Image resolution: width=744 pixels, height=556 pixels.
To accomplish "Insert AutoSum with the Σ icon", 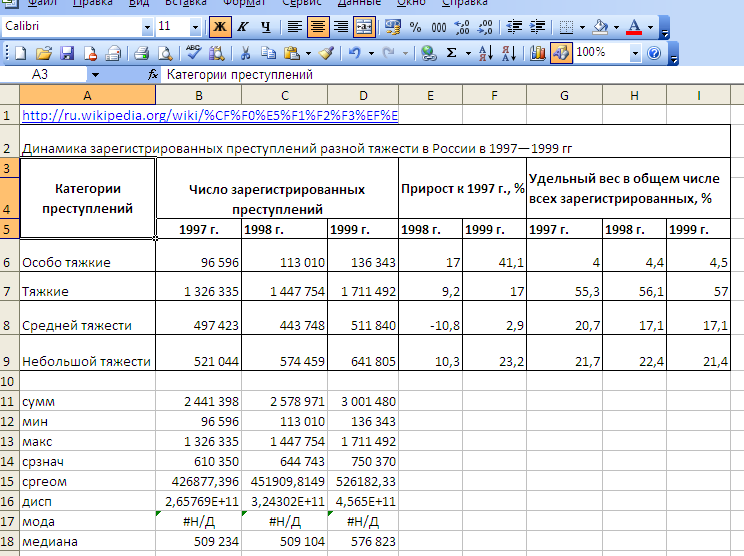I will (x=452, y=53).
